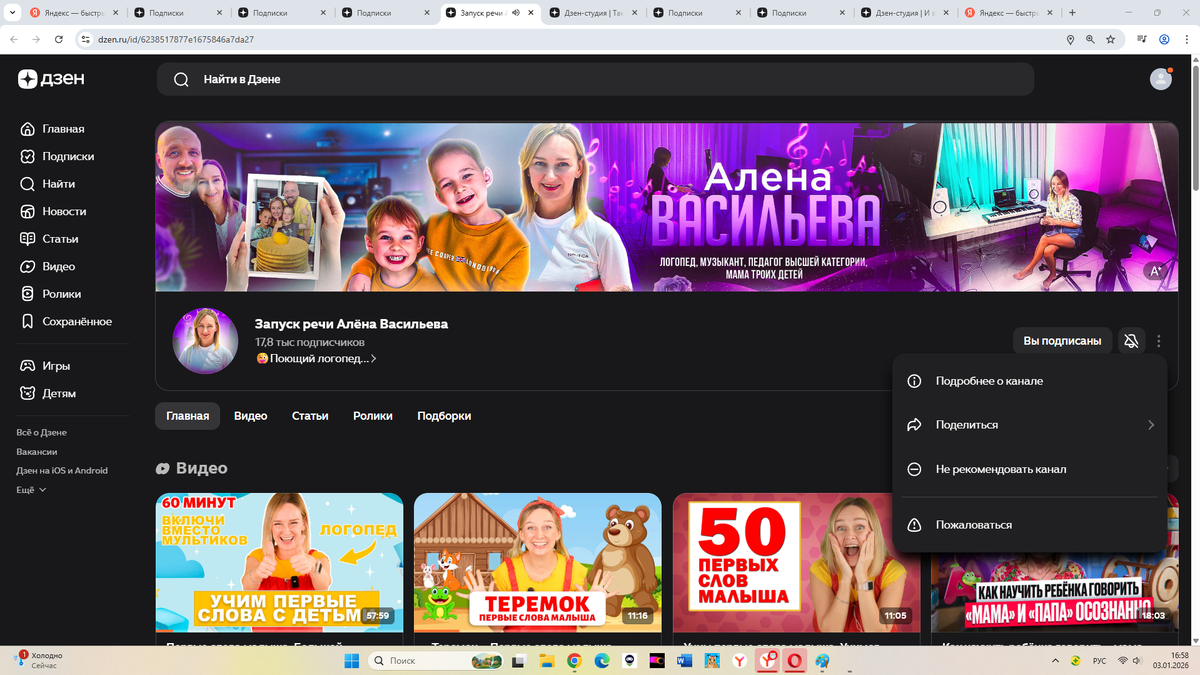Screen dimensions: 1200x675
Task: Open Подробнее о канале
Action: (x=988, y=380)
